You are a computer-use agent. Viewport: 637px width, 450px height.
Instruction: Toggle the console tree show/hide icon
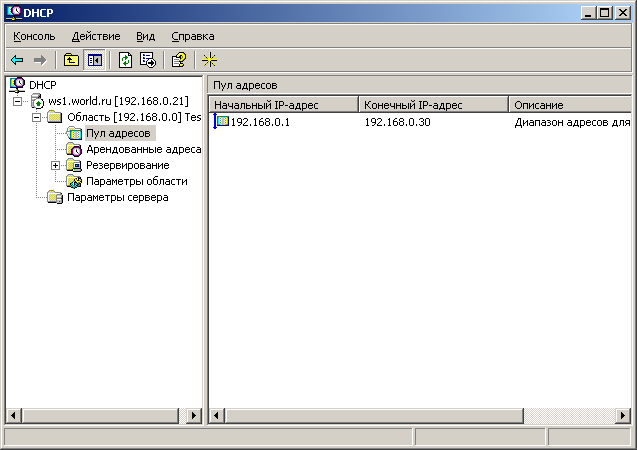[x=95, y=61]
